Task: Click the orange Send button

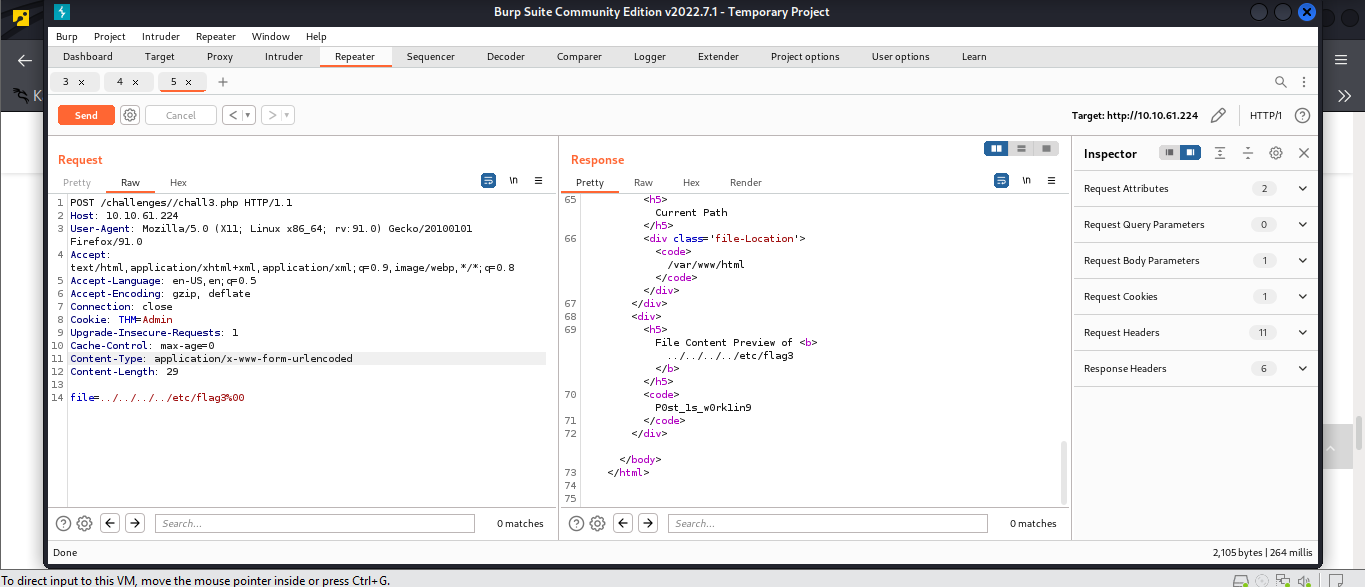Action: click(x=86, y=115)
